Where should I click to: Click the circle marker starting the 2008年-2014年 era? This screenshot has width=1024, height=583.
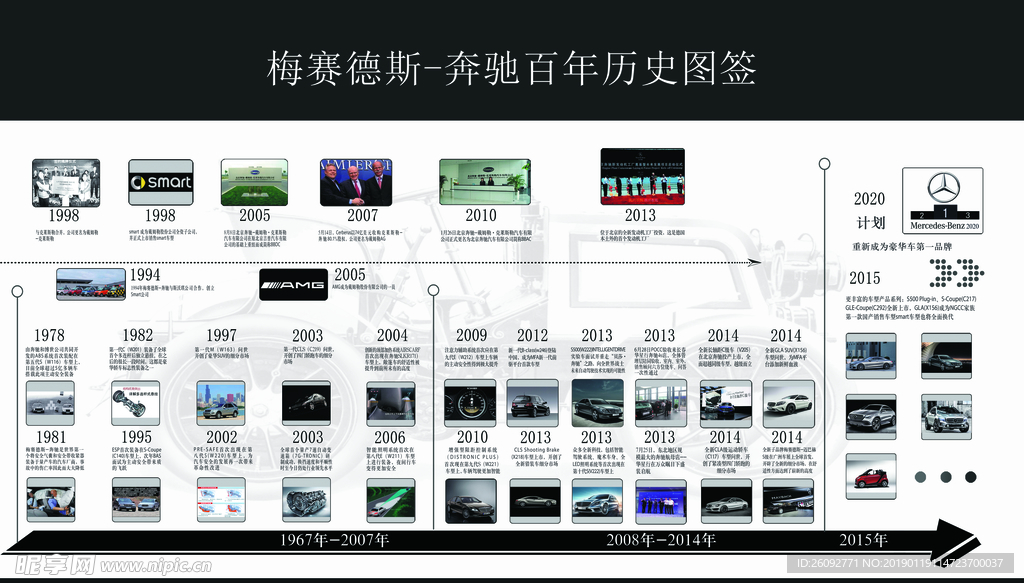click(434, 290)
